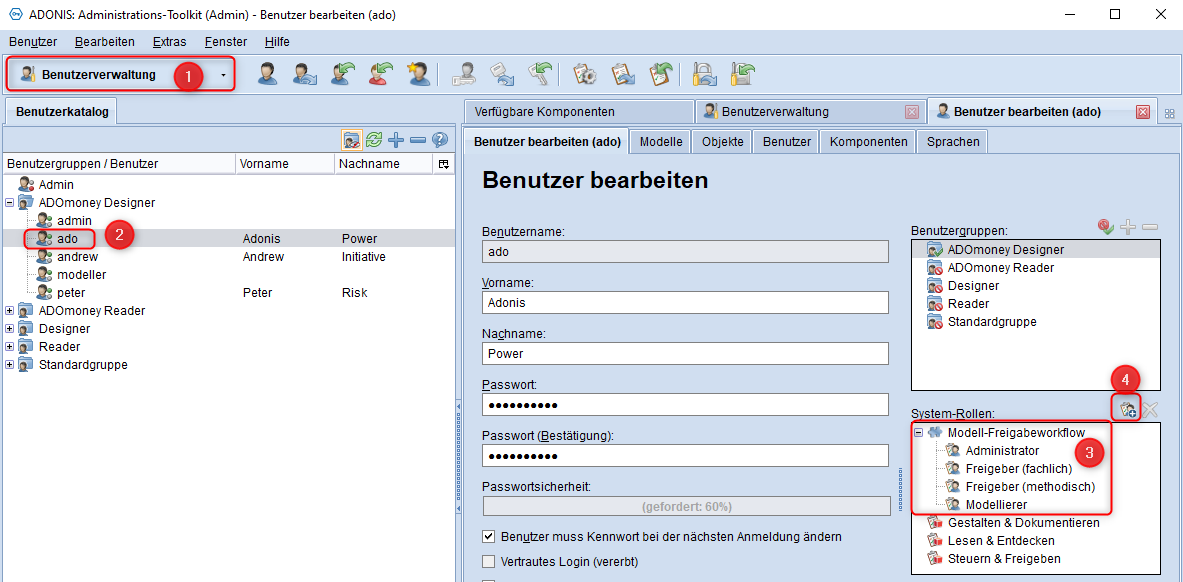Image resolution: width=1183 pixels, height=582 pixels.
Task: Select the Steuern & Freigeben role
Action: pyautogui.click(x=1004, y=559)
